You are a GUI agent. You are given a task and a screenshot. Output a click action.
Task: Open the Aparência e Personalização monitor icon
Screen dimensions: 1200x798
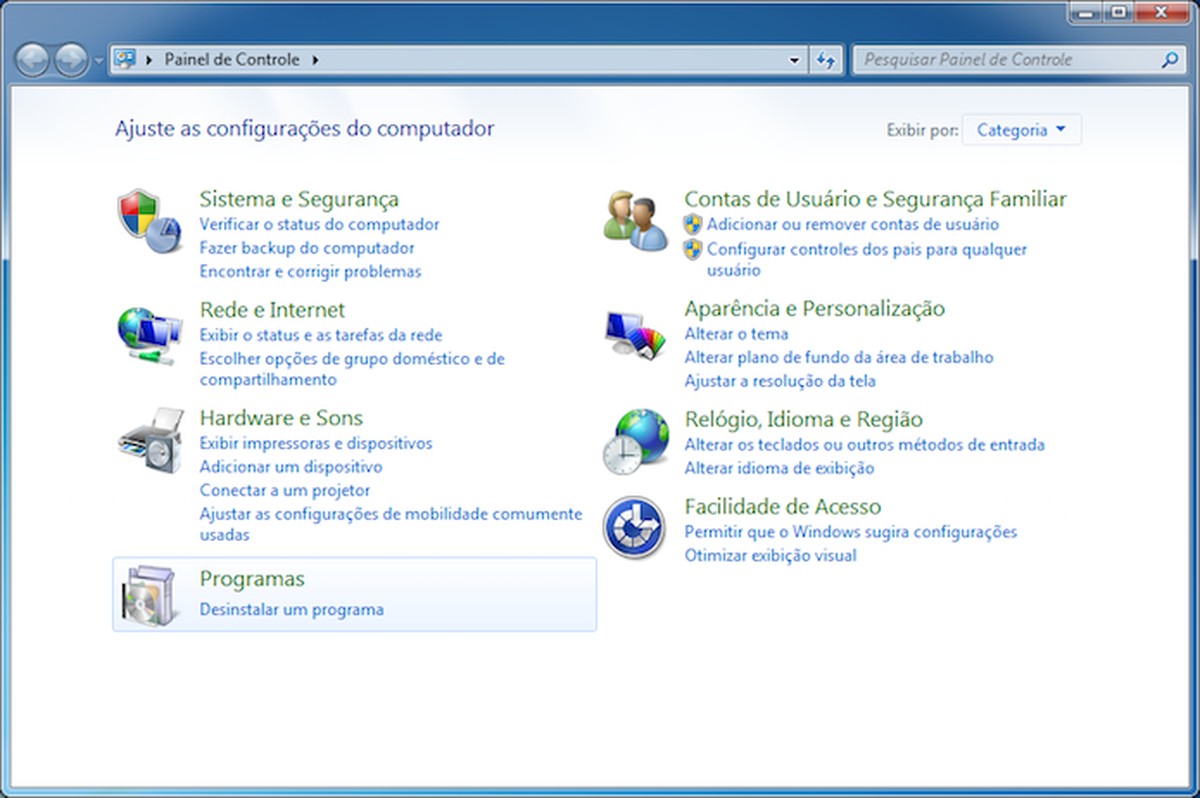(635, 336)
